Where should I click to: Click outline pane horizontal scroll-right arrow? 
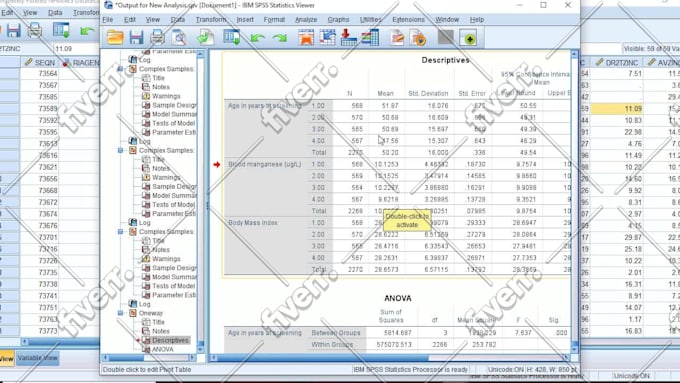point(193,357)
